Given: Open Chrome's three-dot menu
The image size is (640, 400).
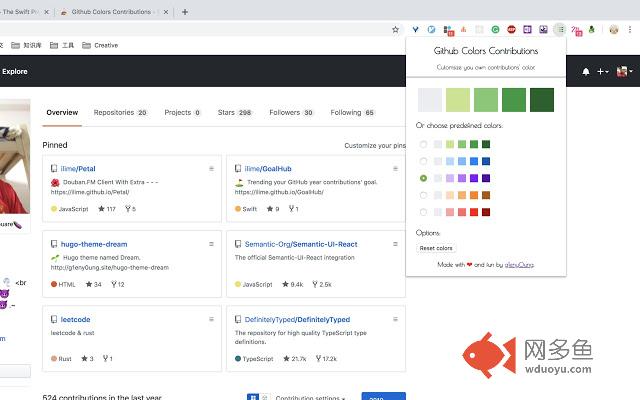Looking at the screenshot, I should pyautogui.click(x=630, y=29).
